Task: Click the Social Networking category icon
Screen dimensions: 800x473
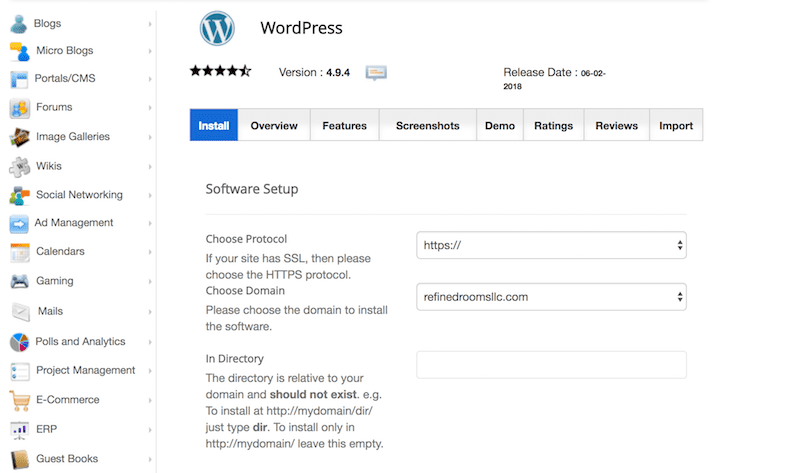Action: tap(19, 195)
